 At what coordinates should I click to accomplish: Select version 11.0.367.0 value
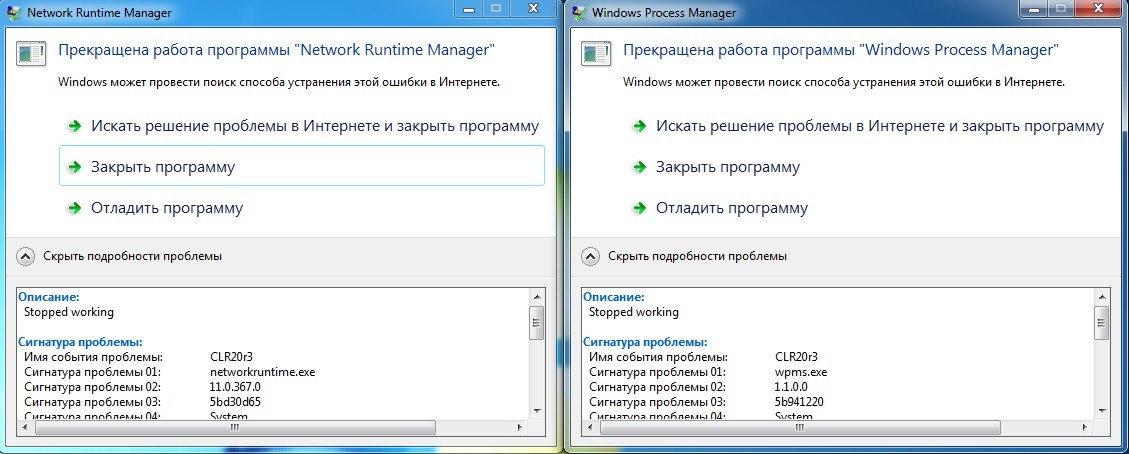pyautogui.click(x=235, y=386)
